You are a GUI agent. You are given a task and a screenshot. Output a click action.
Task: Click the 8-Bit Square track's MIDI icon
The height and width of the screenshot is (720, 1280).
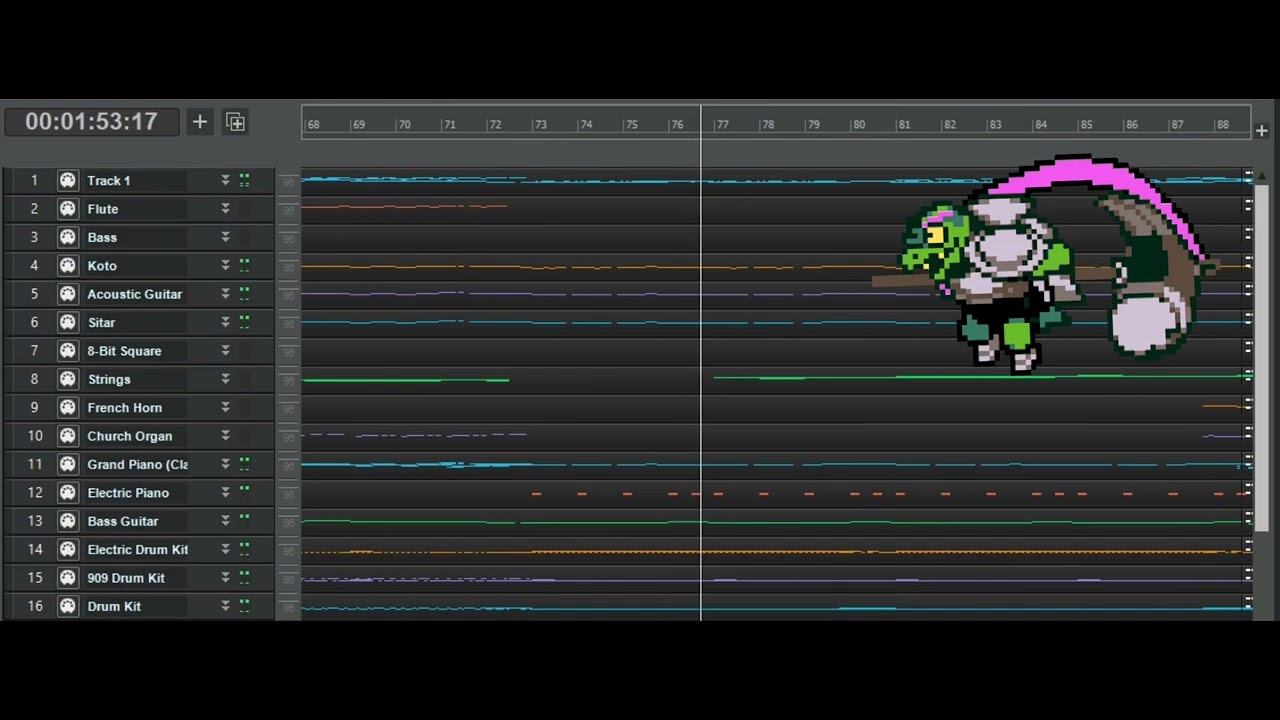click(67, 351)
